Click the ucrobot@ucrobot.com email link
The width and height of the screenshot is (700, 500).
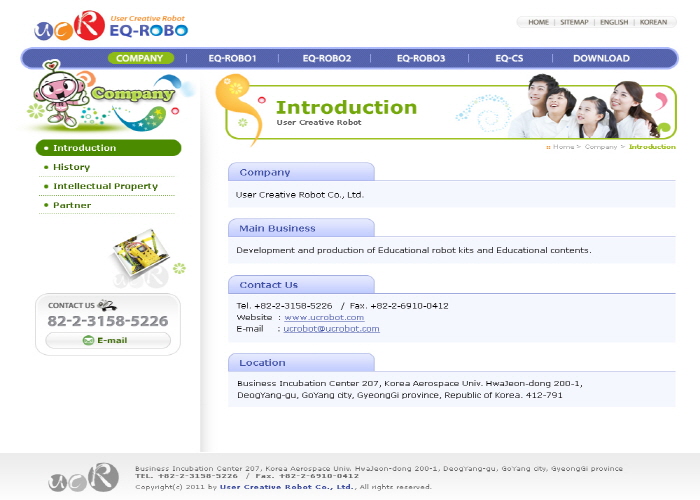tap(331, 329)
